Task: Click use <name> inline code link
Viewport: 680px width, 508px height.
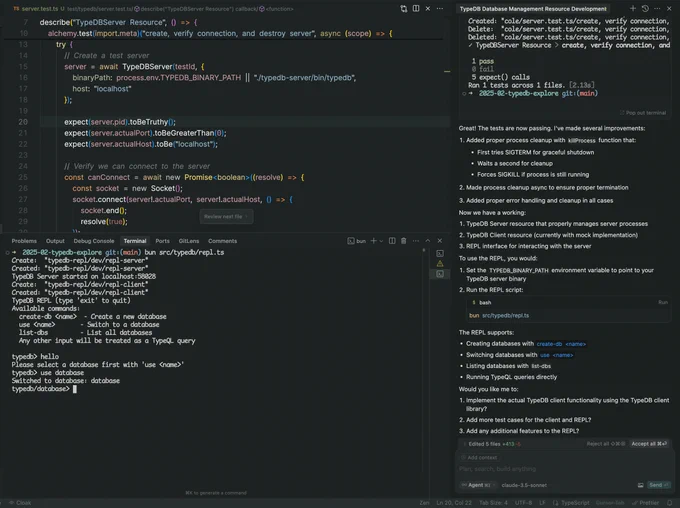Action: click(x=556, y=355)
